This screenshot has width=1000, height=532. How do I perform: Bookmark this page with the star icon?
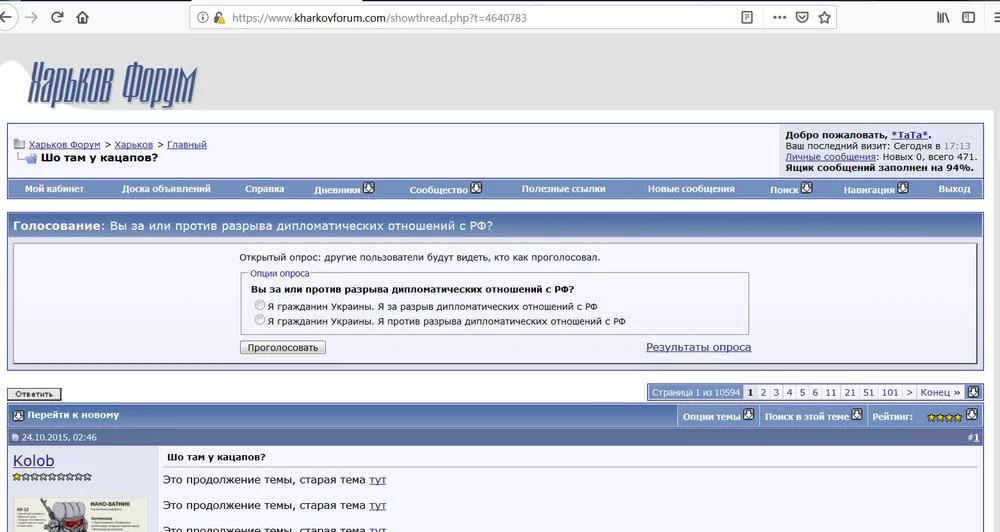click(824, 17)
